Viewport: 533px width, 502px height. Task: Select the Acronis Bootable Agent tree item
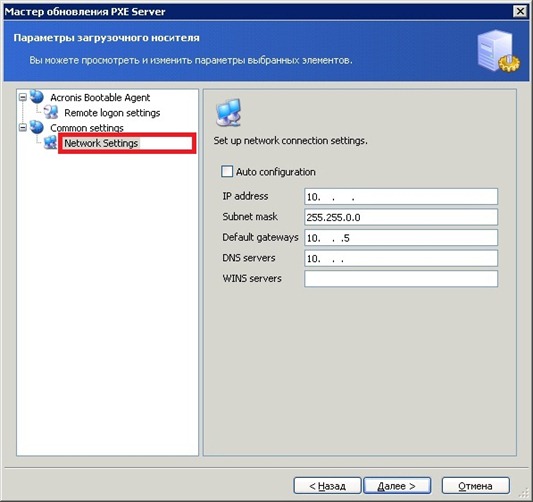point(100,98)
